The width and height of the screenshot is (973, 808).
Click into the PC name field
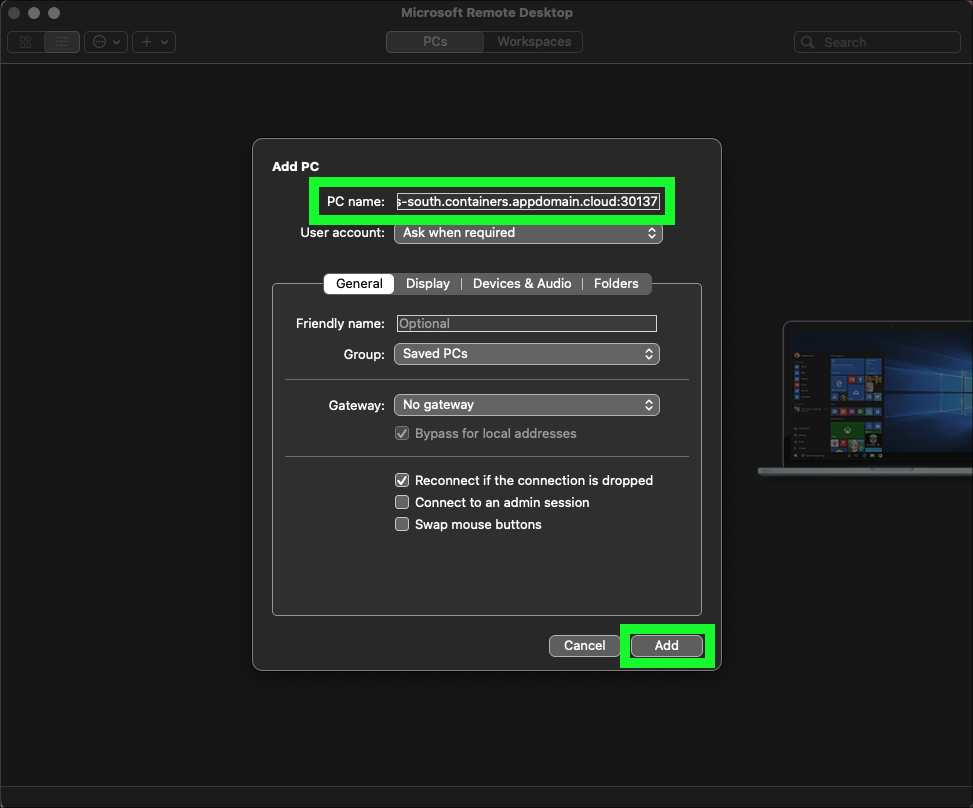(x=528, y=202)
